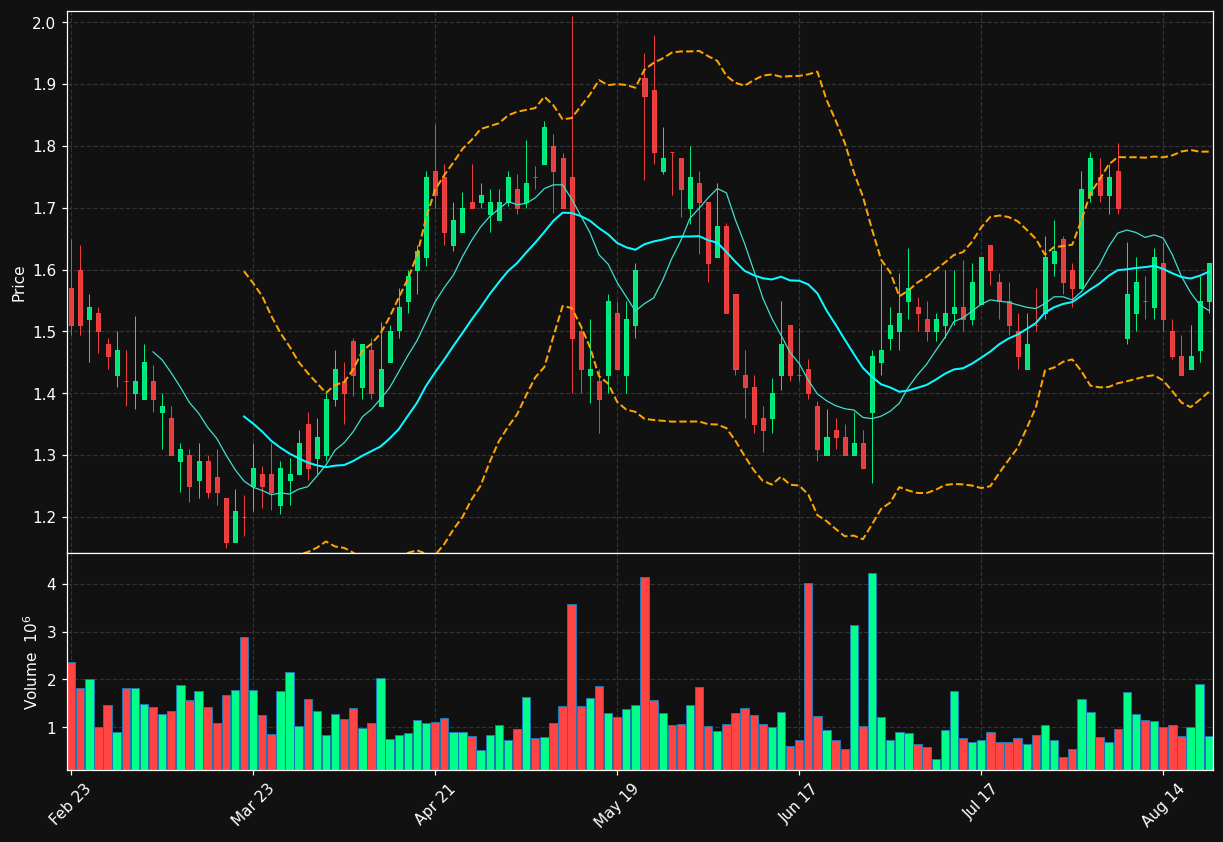This screenshot has height=842, width=1223.
Task: Click the 1.8 price axis label
Action: pyautogui.click(x=45, y=147)
